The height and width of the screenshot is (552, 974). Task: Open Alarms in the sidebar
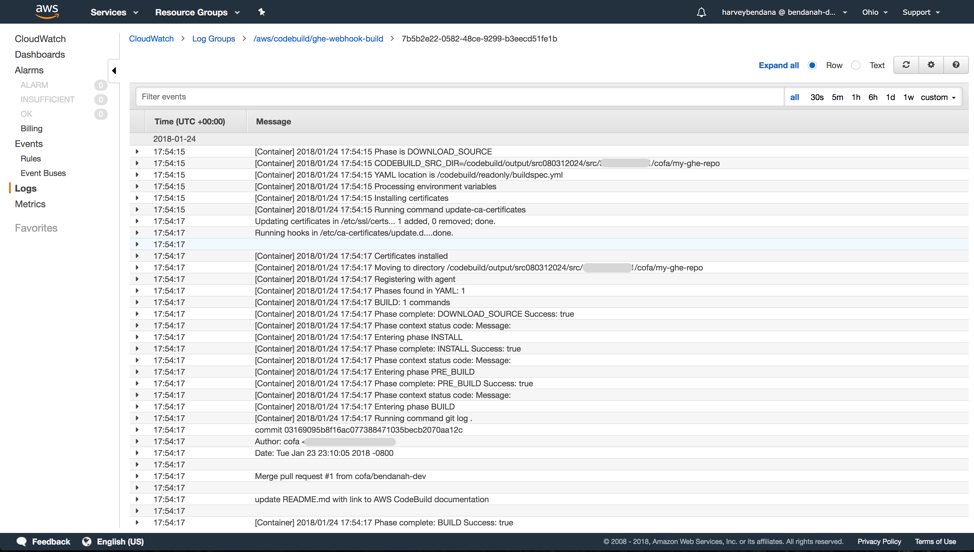29,70
